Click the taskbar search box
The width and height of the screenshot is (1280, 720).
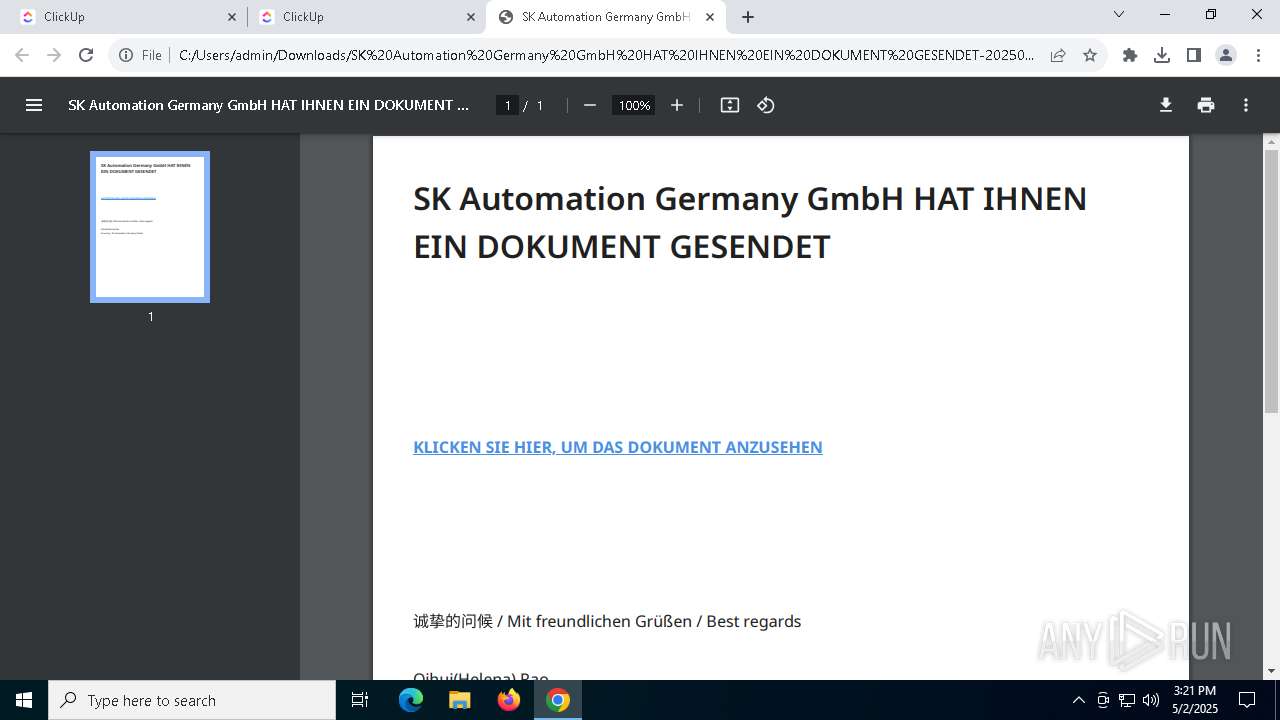[x=192, y=700]
